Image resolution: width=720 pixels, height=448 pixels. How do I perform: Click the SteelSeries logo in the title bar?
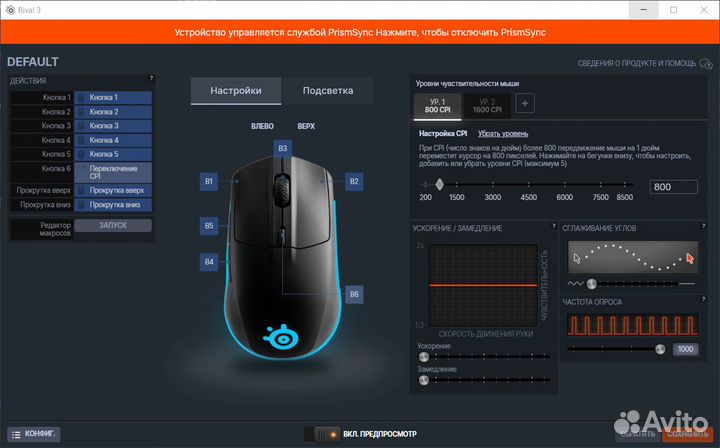click(x=10, y=10)
